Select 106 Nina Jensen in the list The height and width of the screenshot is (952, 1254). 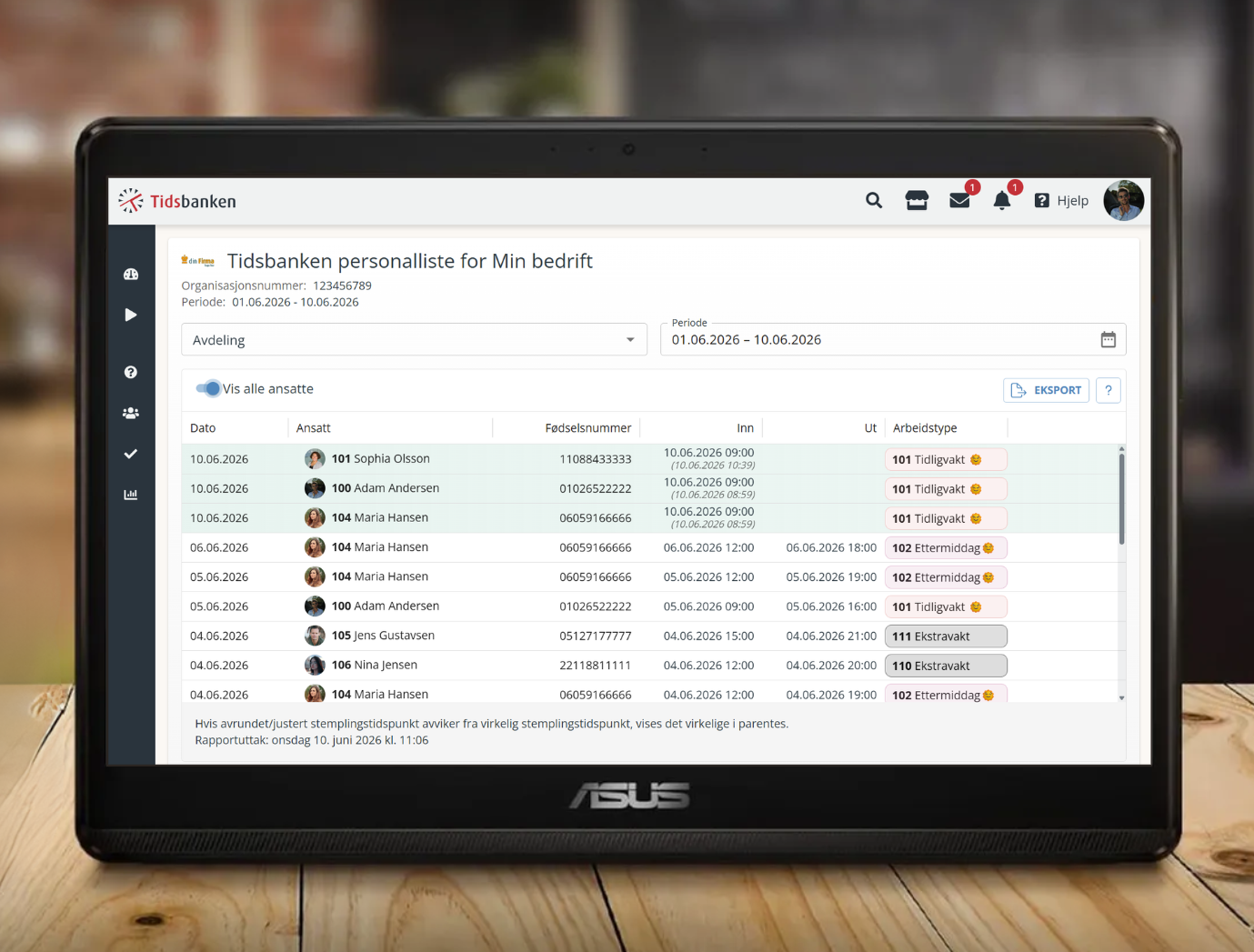375,665
